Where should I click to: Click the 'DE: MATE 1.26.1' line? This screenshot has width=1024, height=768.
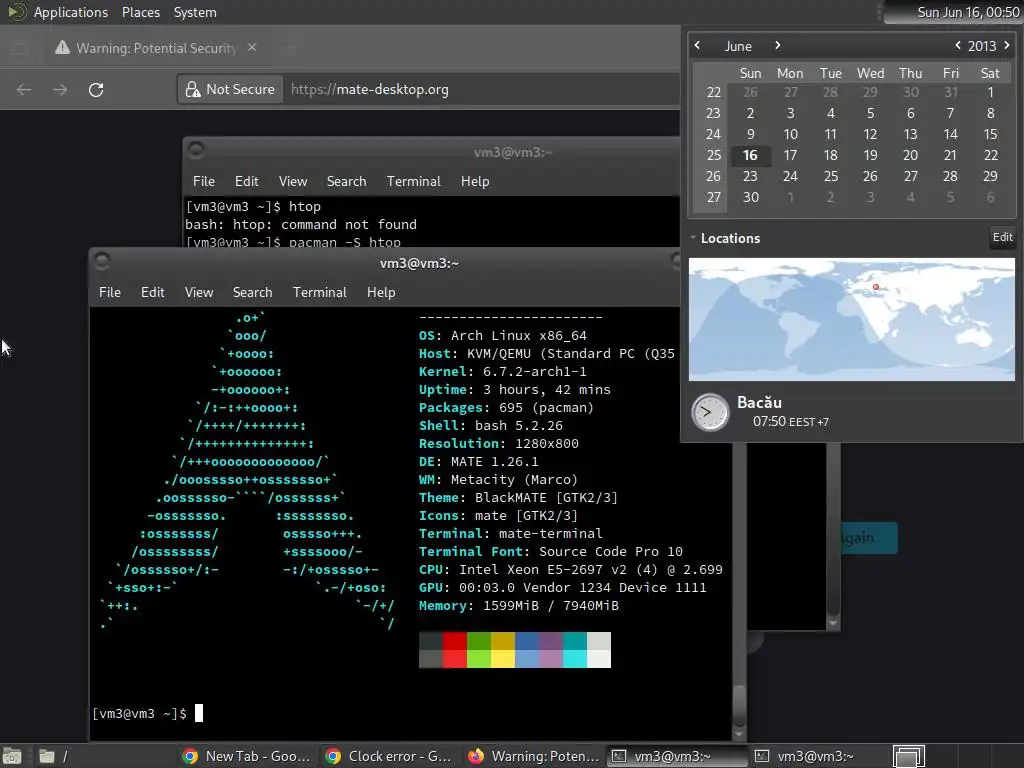[x=478, y=462]
